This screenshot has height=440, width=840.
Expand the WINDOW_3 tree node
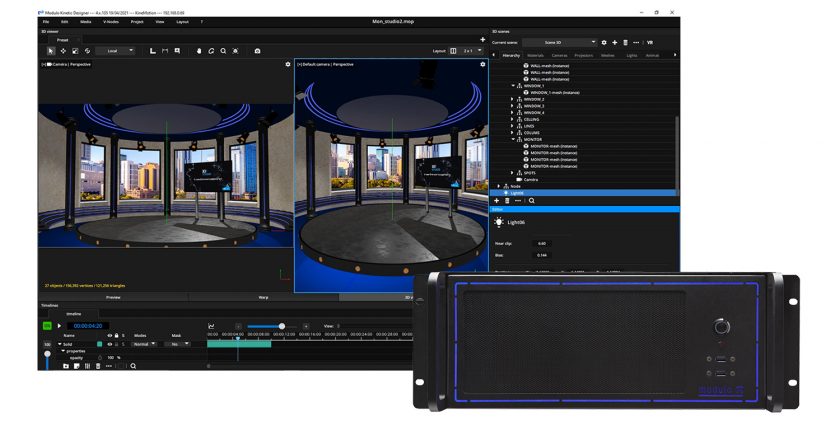click(x=513, y=106)
